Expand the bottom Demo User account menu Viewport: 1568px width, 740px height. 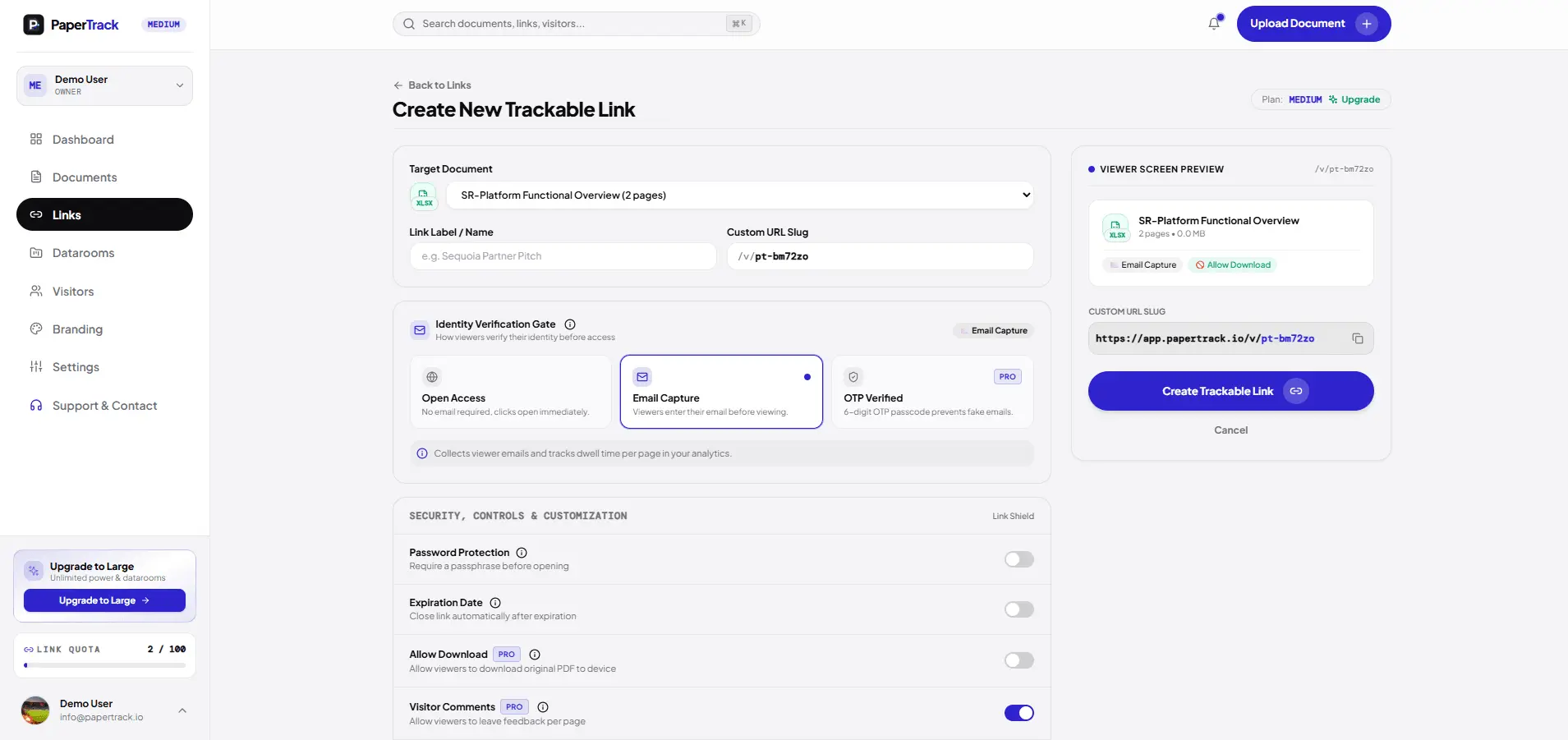[104, 710]
